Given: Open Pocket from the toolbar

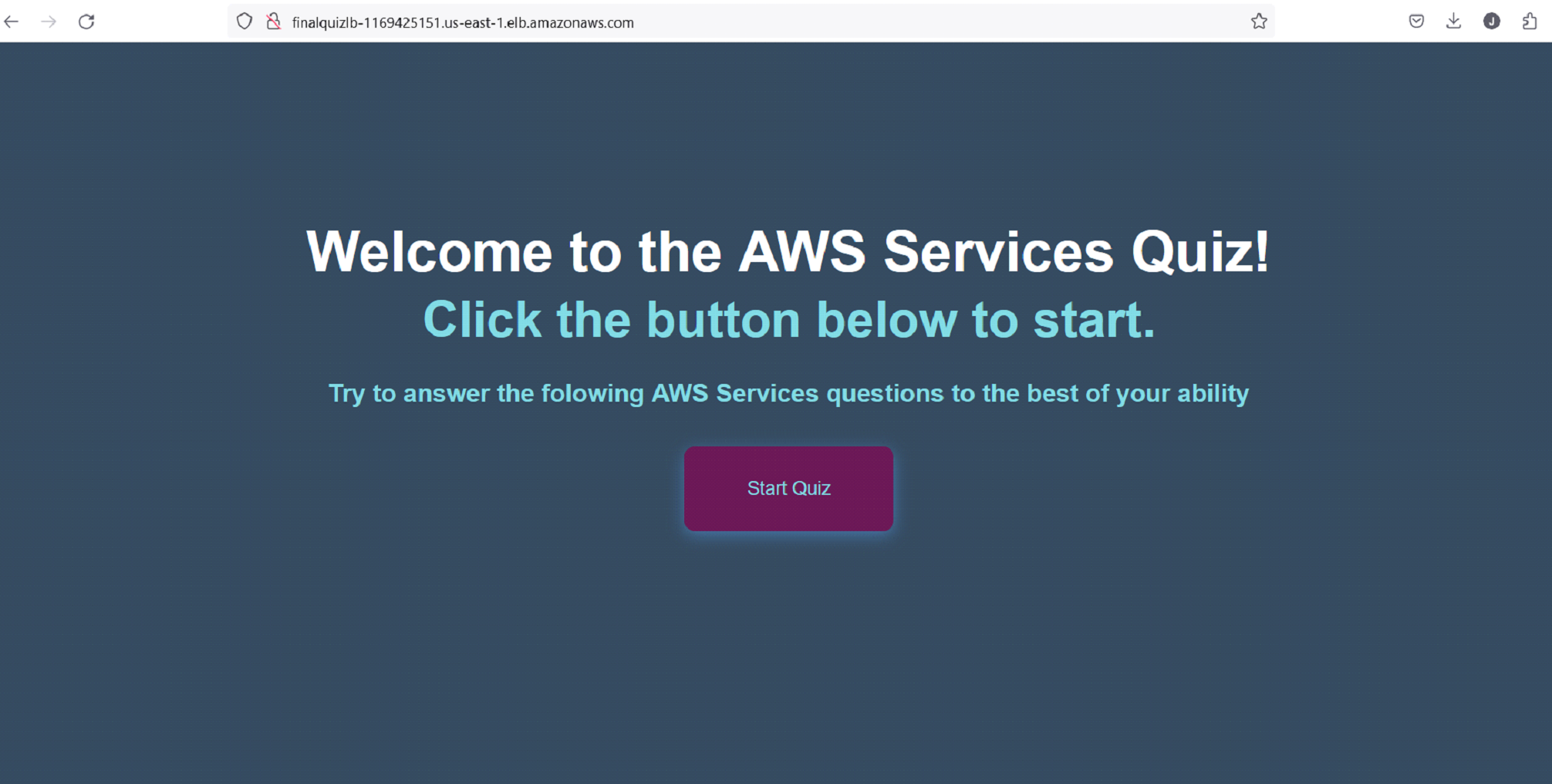Looking at the screenshot, I should pos(1416,21).
